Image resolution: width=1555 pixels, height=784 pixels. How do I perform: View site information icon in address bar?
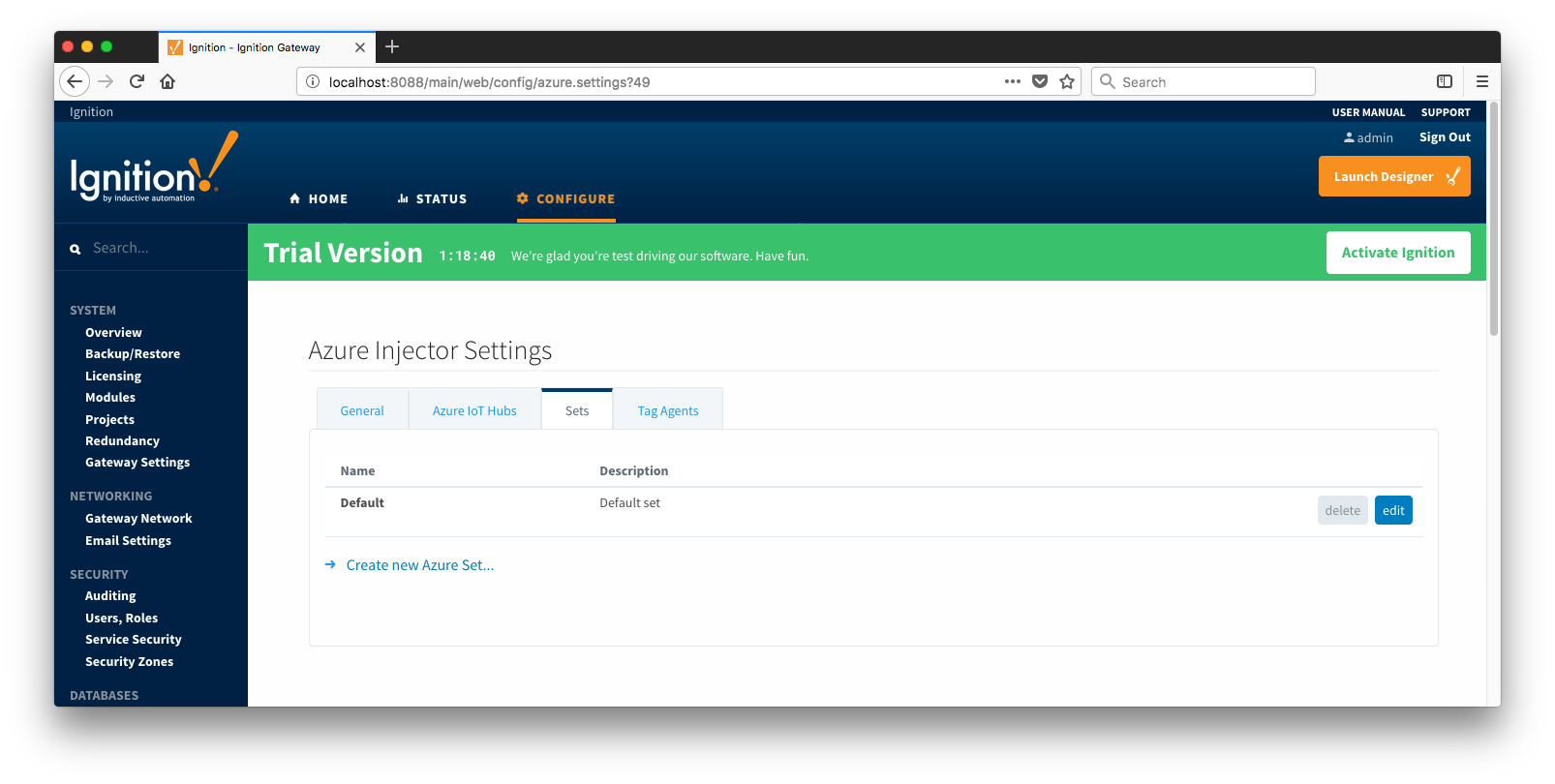(313, 81)
